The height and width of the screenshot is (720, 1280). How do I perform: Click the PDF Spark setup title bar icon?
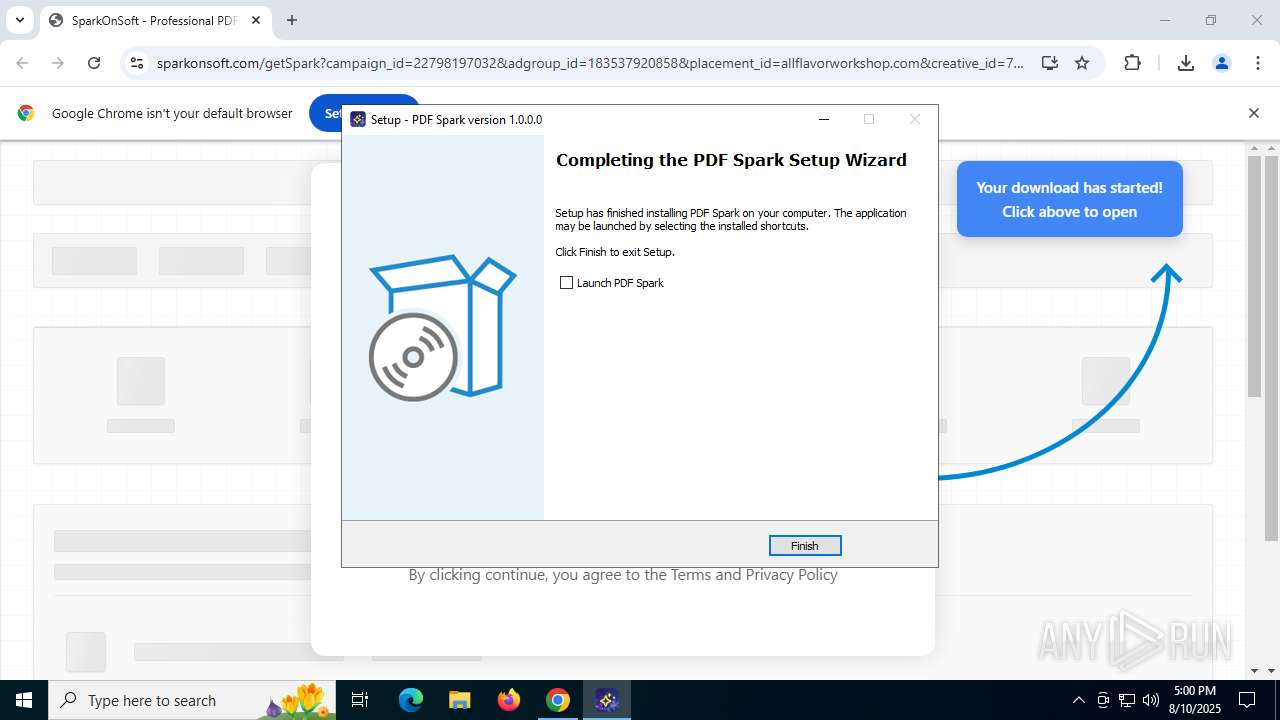[358, 119]
